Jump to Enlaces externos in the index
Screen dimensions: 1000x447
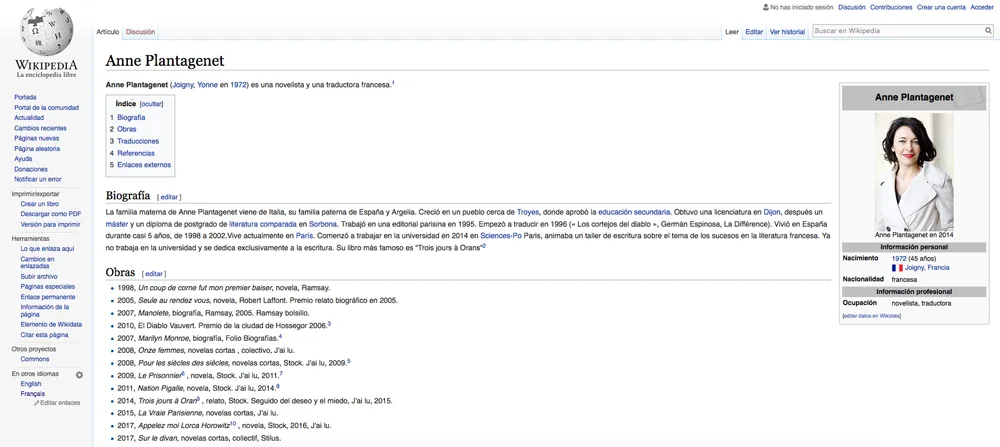point(144,165)
